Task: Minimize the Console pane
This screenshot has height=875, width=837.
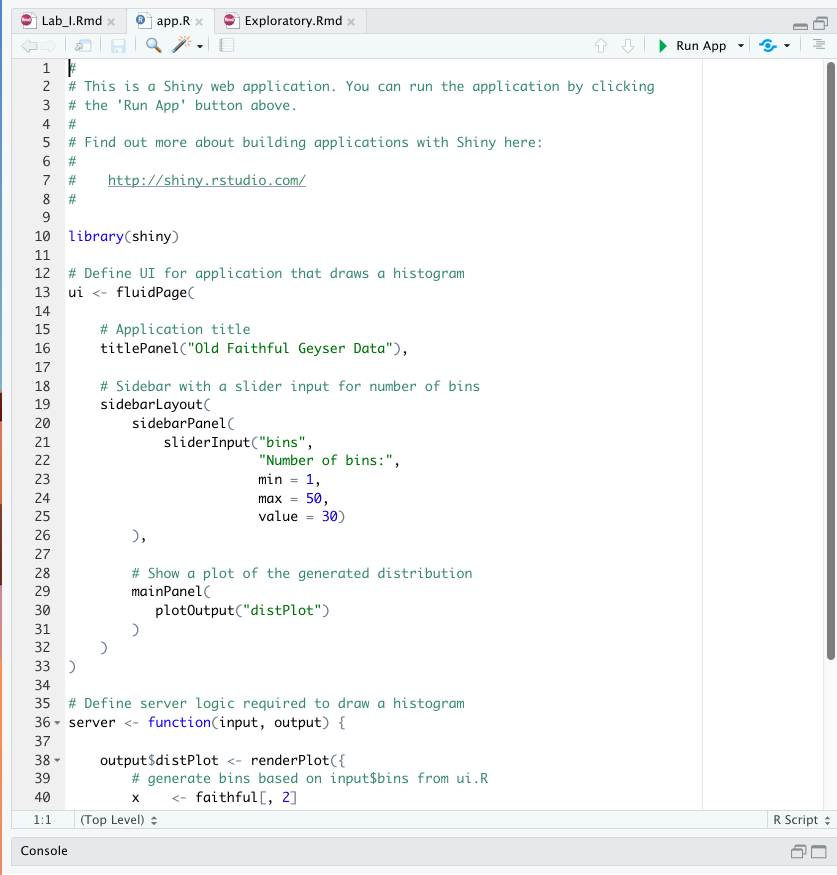Action: 798,851
